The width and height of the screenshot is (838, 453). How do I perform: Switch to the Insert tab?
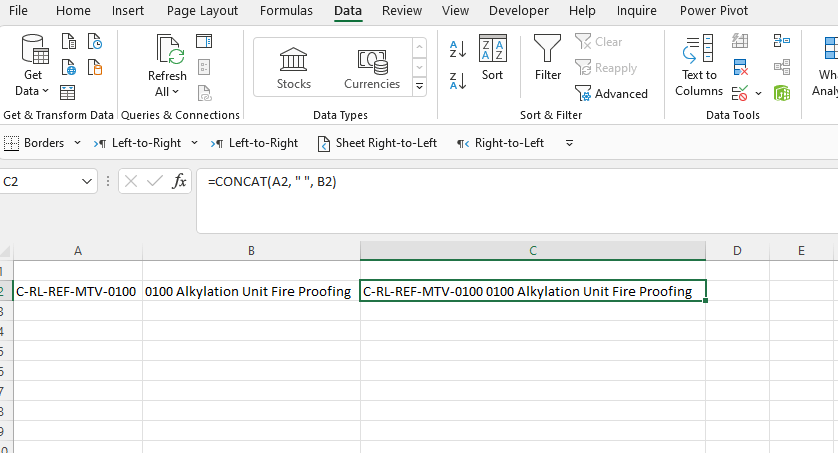pyautogui.click(x=128, y=11)
